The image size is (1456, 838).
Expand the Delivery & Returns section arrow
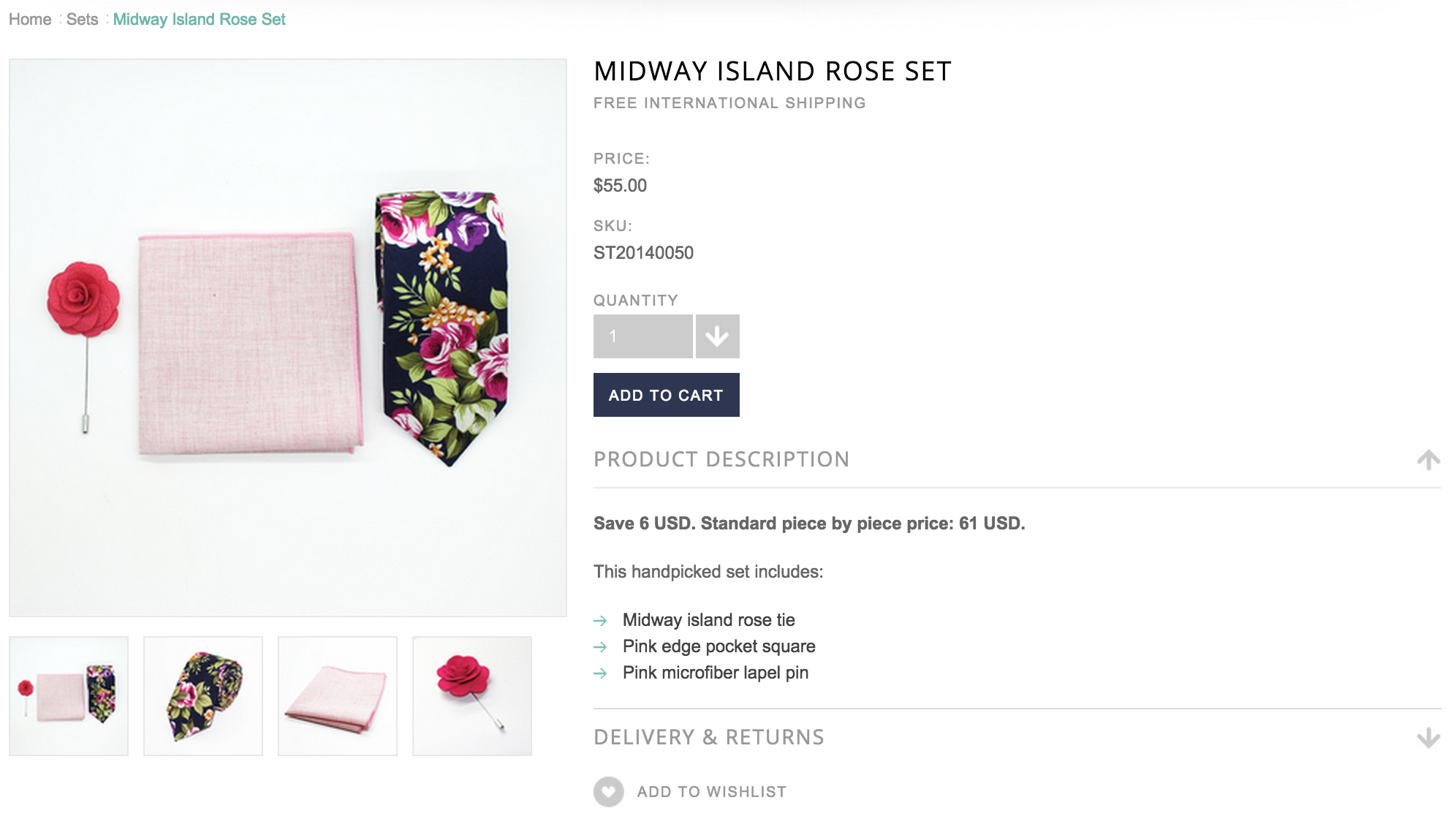click(x=1428, y=738)
